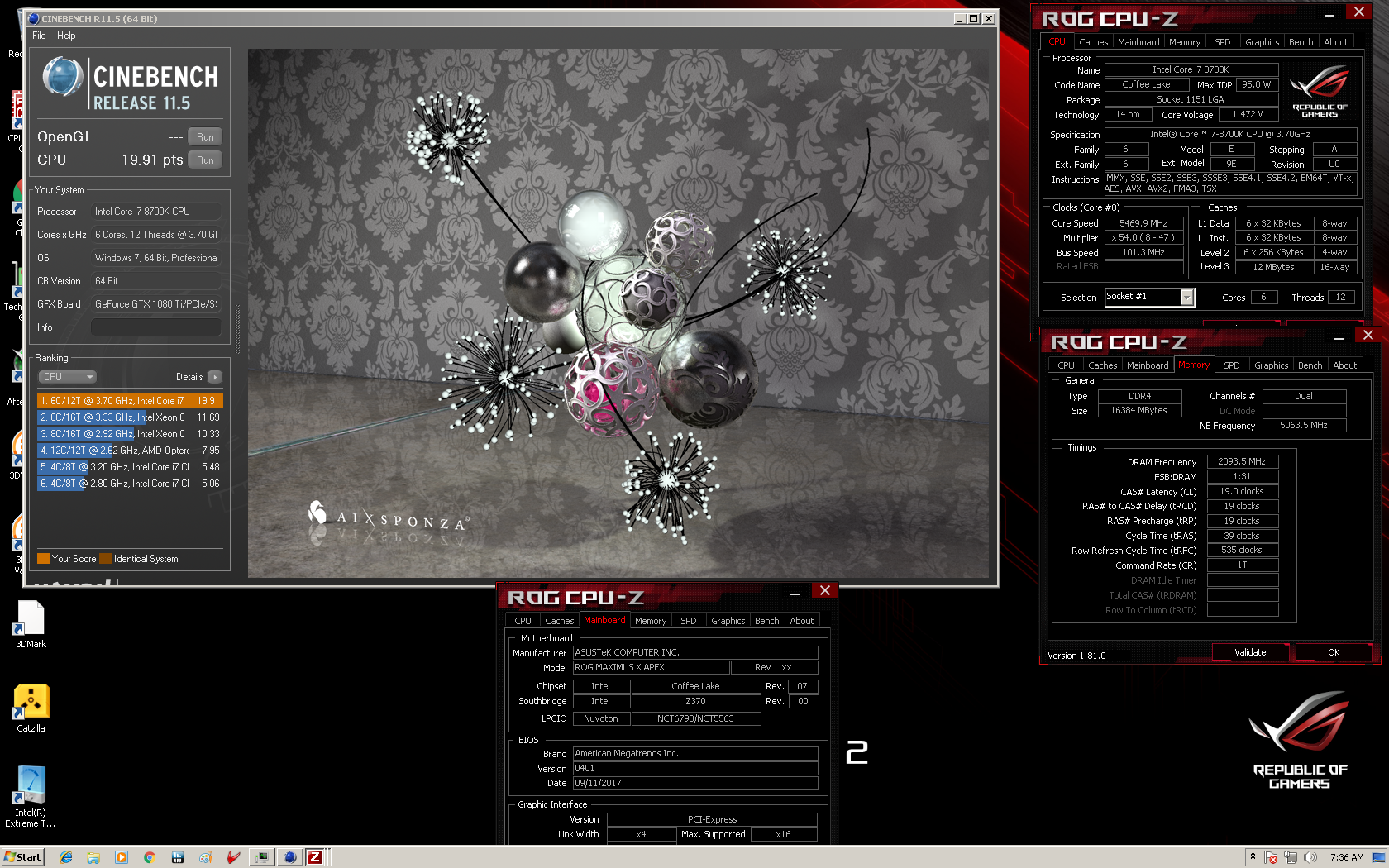1389x868 pixels.
Task: Open Mainboard tab in CPU-Z Processor window
Action: (x=1138, y=42)
